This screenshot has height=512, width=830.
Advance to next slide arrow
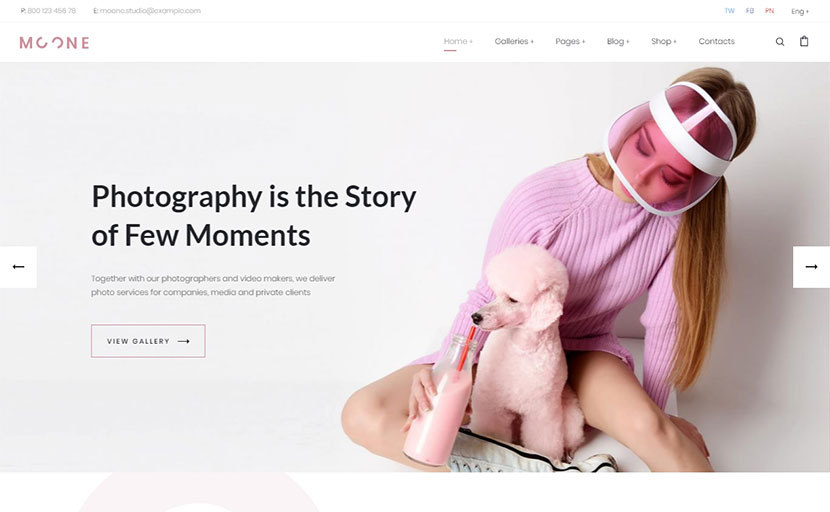pos(811,267)
